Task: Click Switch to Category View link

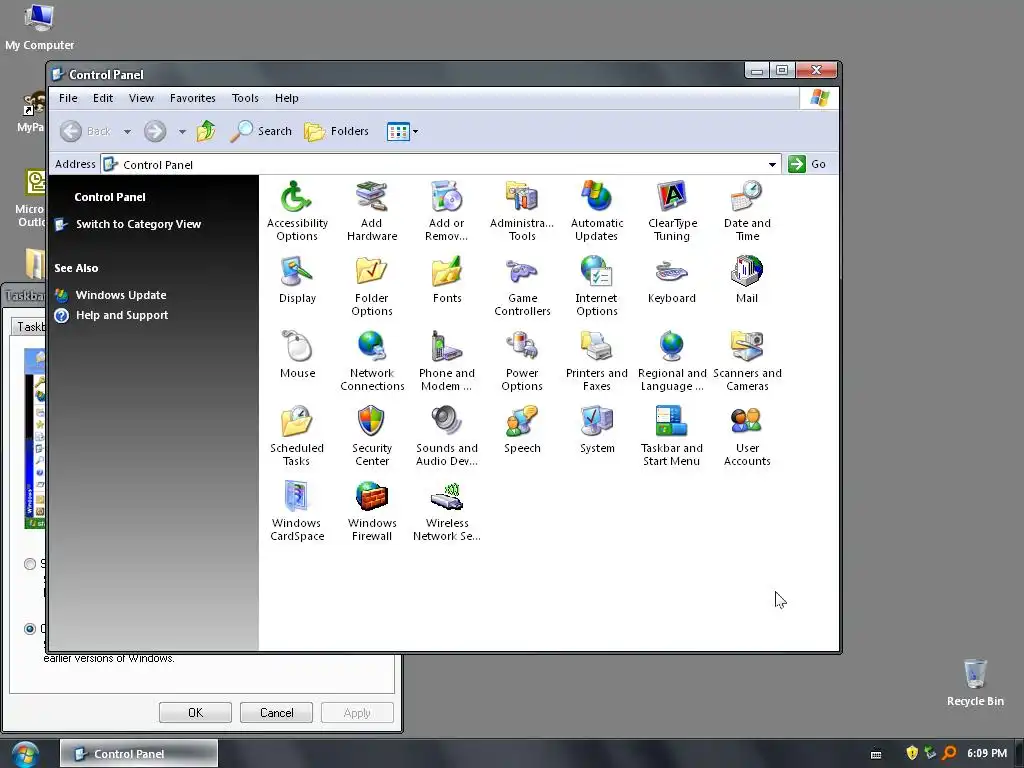Action: click(138, 224)
